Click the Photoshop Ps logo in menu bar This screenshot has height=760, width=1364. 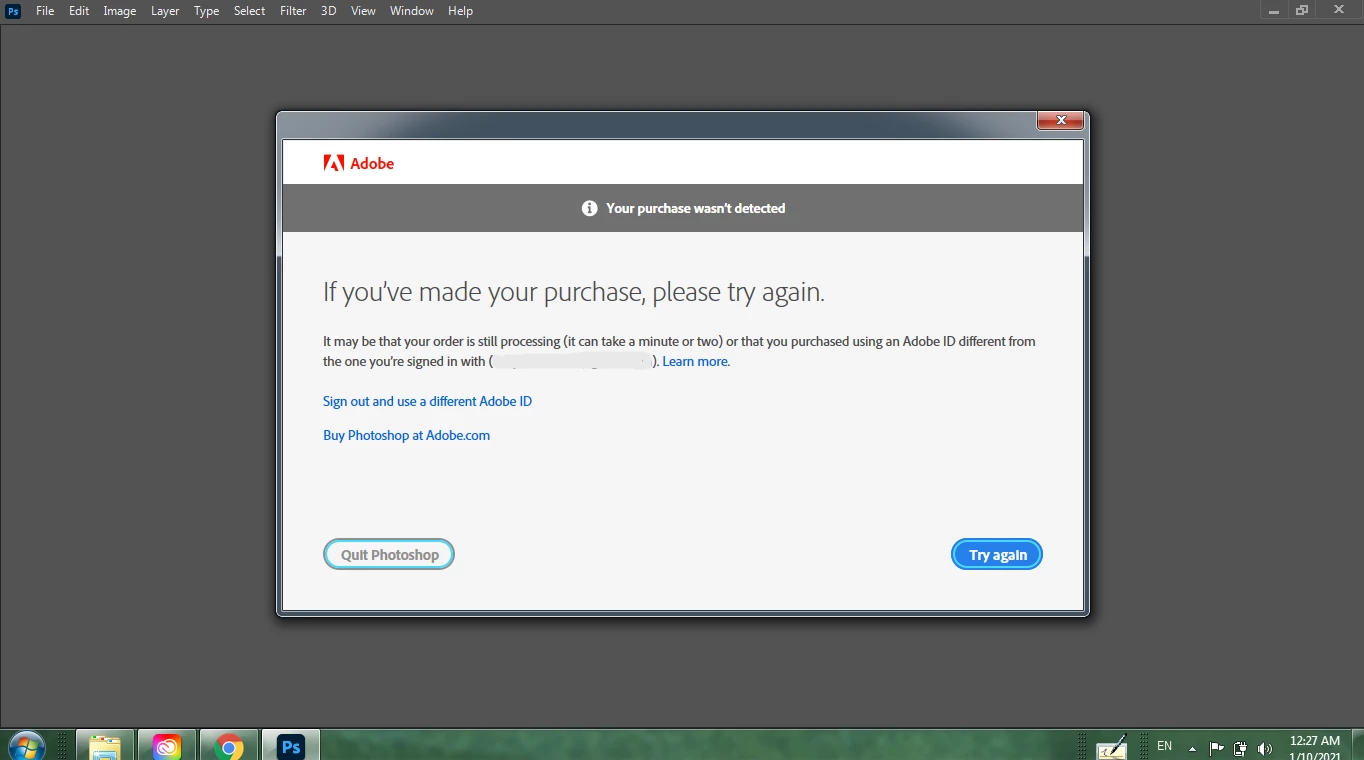pyautogui.click(x=13, y=11)
